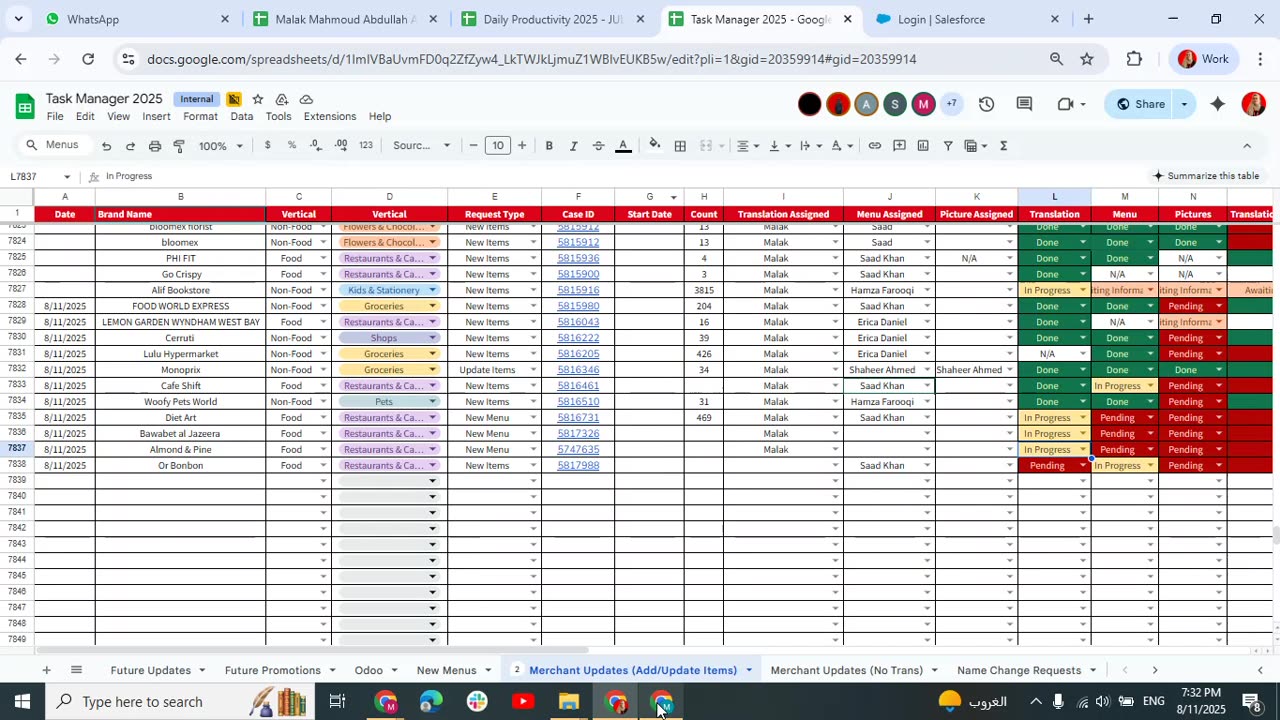
Task: Open the text color picker
Action: (x=623, y=146)
